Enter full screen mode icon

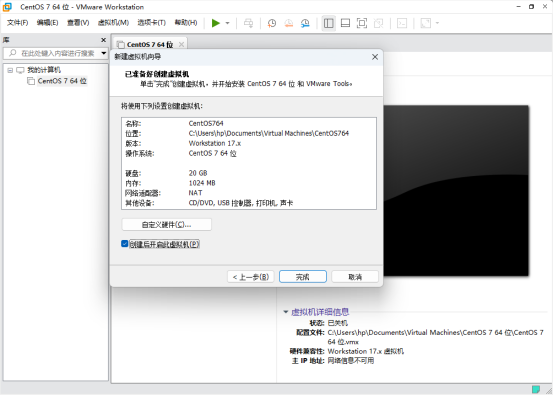(x=362, y=23)
